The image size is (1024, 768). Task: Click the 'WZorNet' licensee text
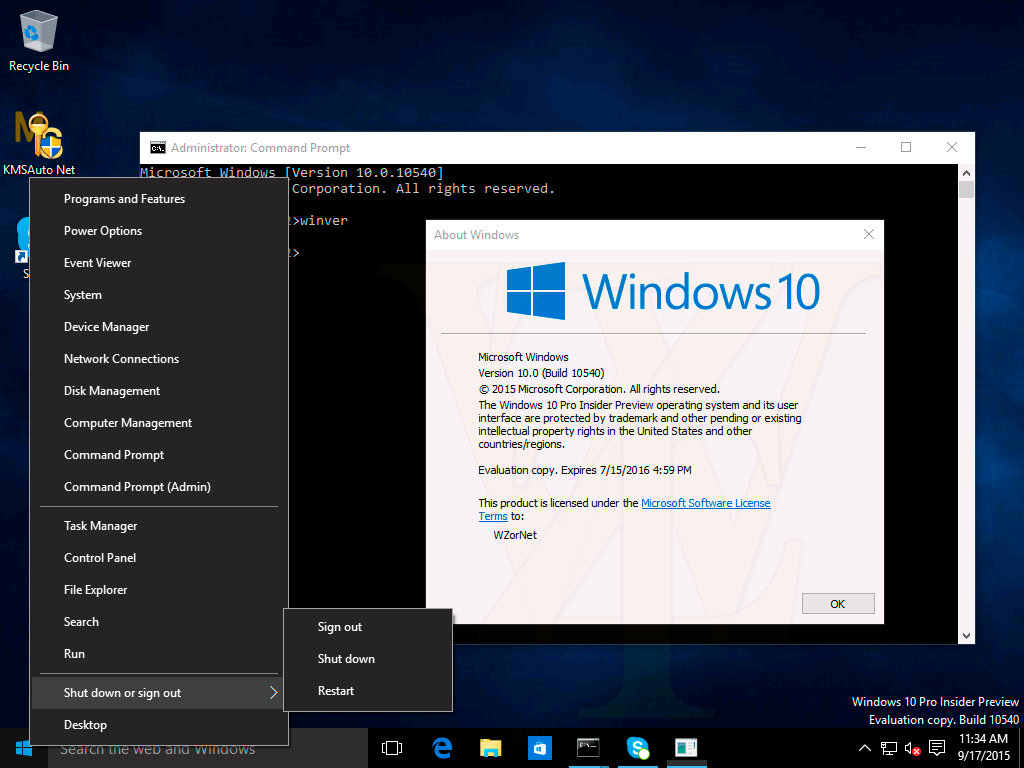515,535
